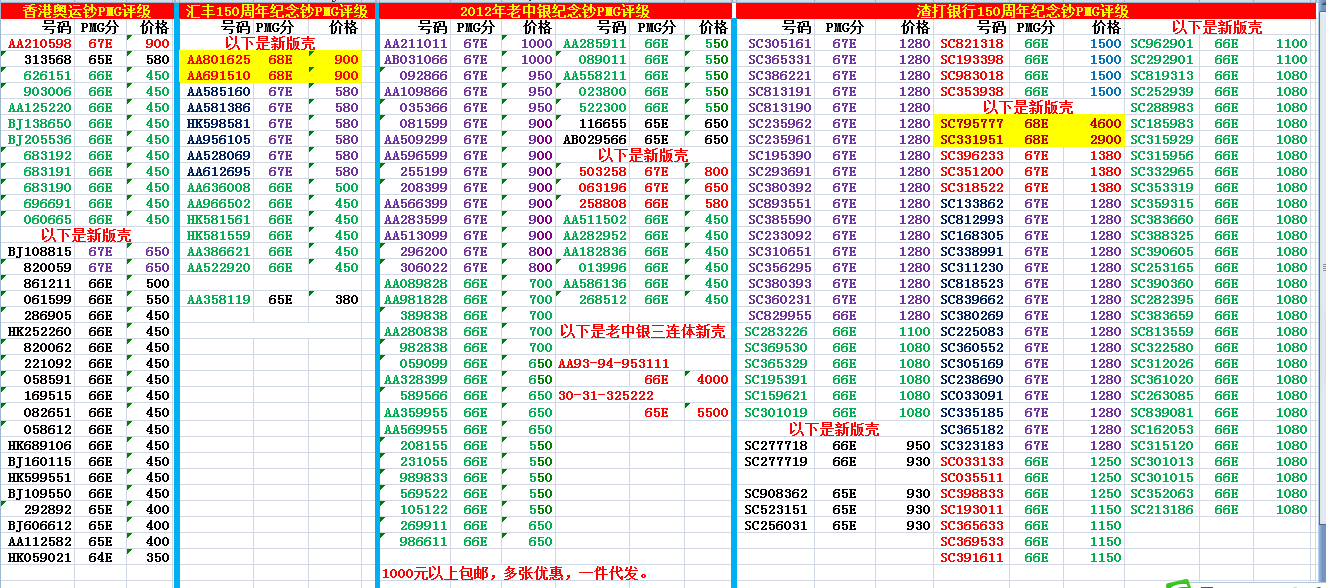The height and width of the screenshot is (588, 1326).
Task: Click serial number AA112582
Action: [40, 542]
